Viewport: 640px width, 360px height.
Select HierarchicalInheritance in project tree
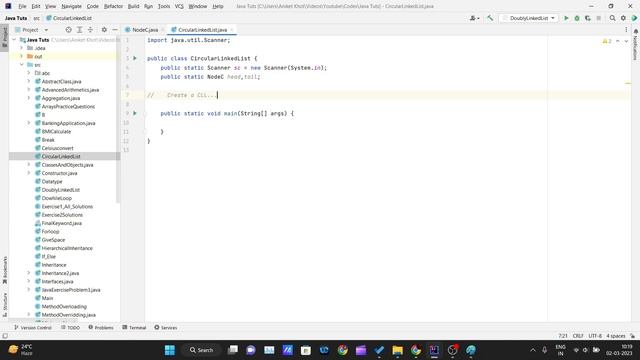[67, 248]
